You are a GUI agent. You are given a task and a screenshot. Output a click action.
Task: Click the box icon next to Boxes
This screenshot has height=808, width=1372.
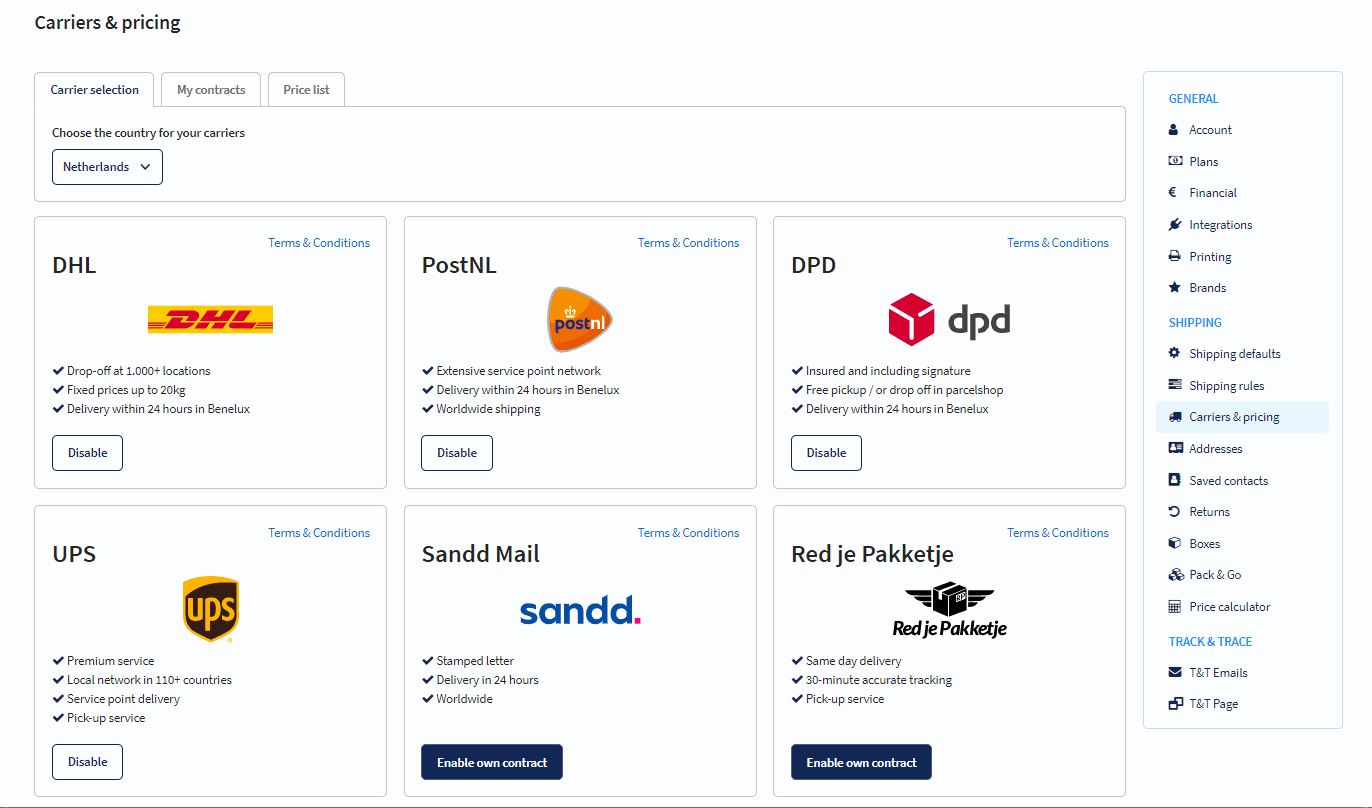pyautogui.click(x=1175, y=543)
